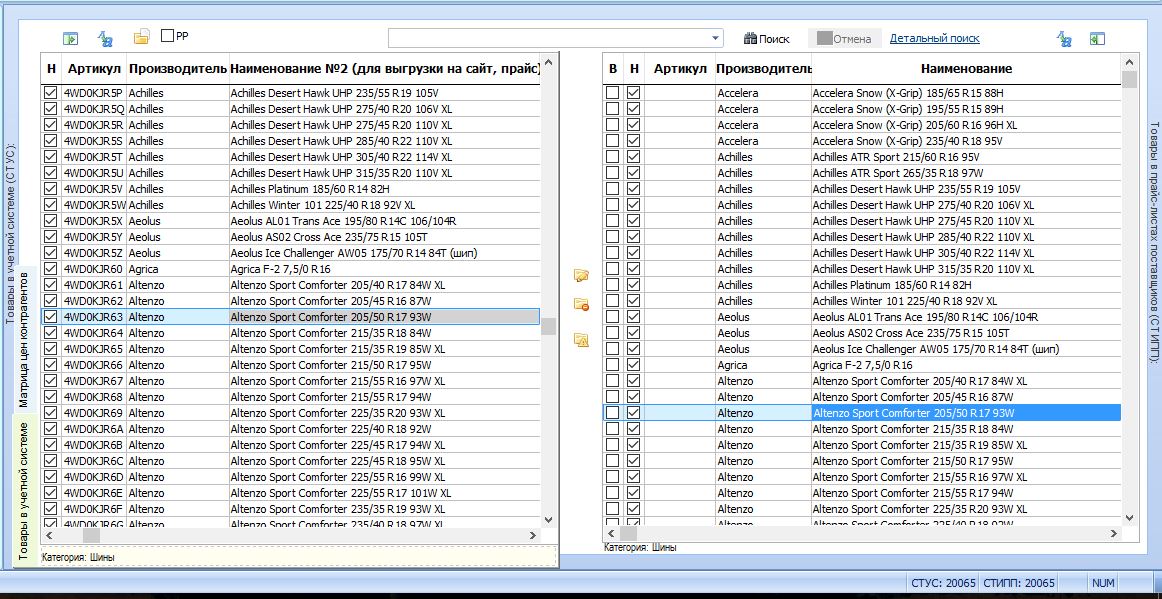This screenshot has height=599, width=1162.
Task: Switch to Товары в учетной системе vertical tab
Action: [24, 489]
